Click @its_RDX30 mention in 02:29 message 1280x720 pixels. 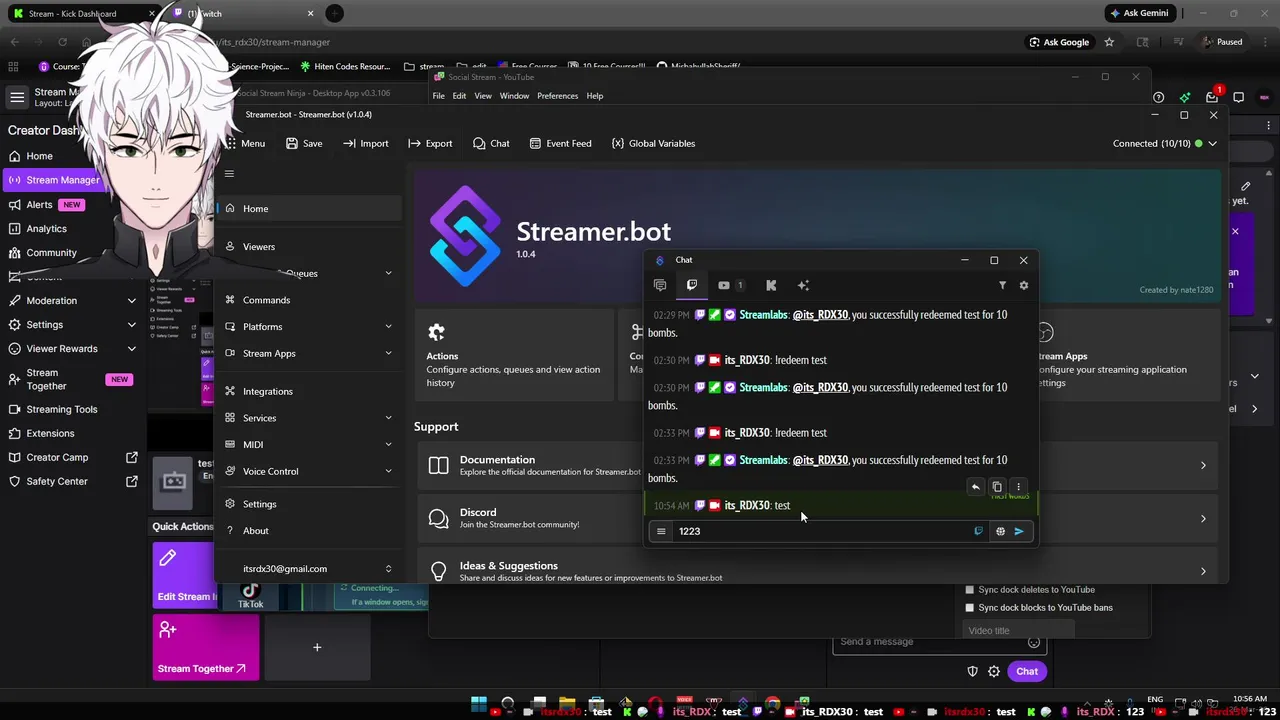[820, 315]
